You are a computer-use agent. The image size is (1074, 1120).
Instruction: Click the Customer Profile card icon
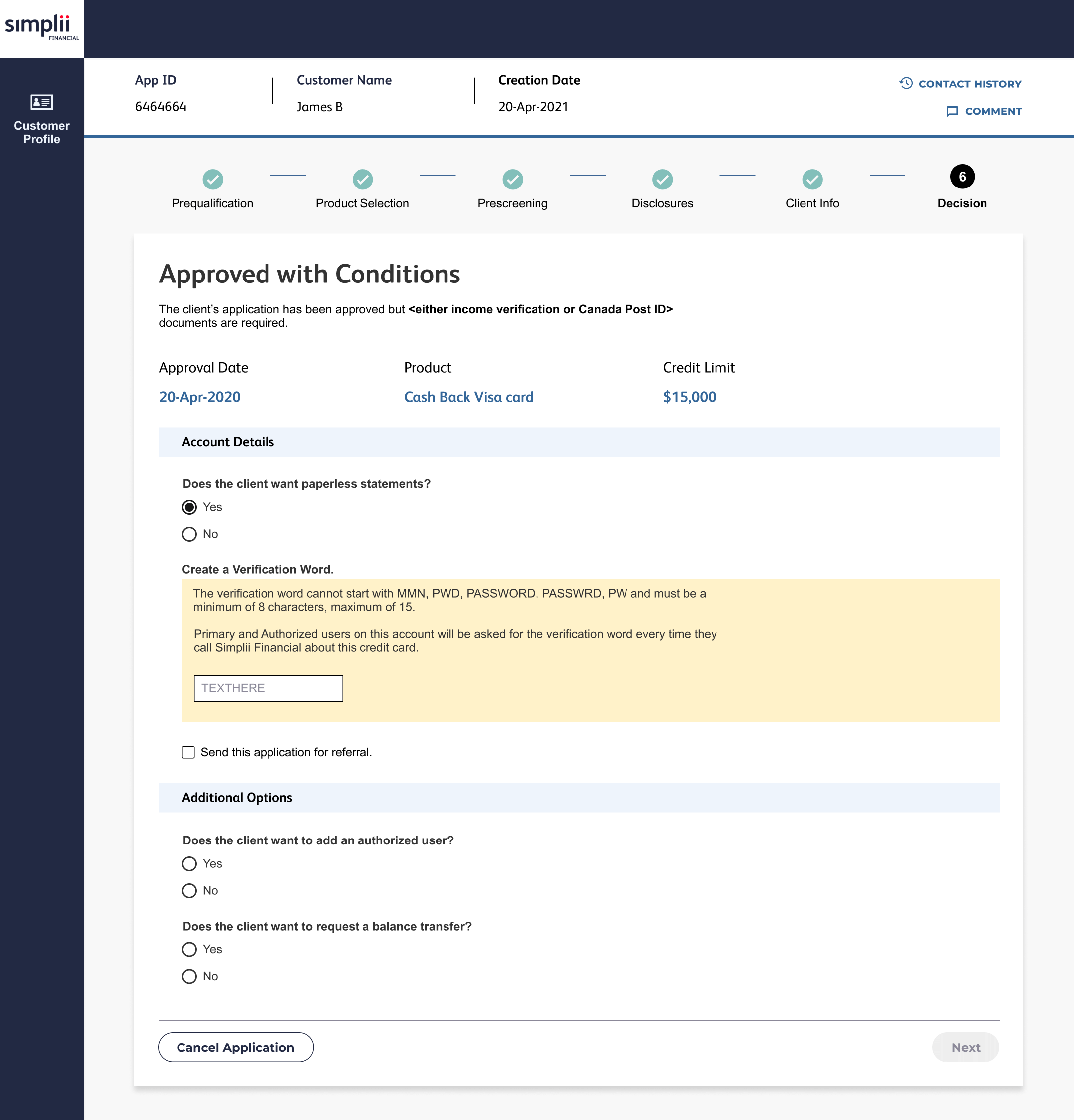click(x=41, y=102)
